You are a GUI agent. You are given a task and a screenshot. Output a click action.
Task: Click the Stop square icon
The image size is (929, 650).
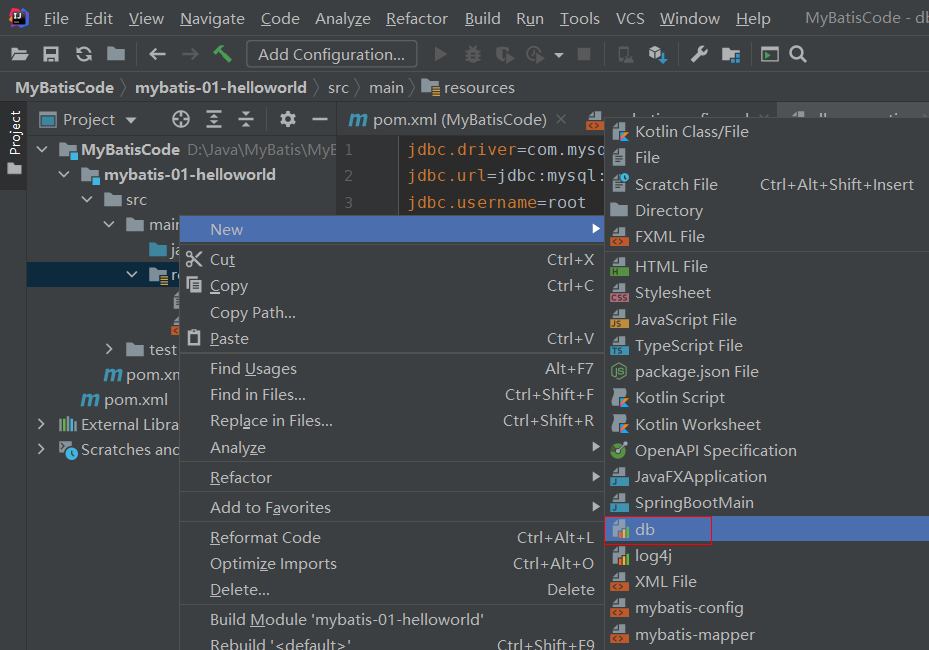[584, 55]
